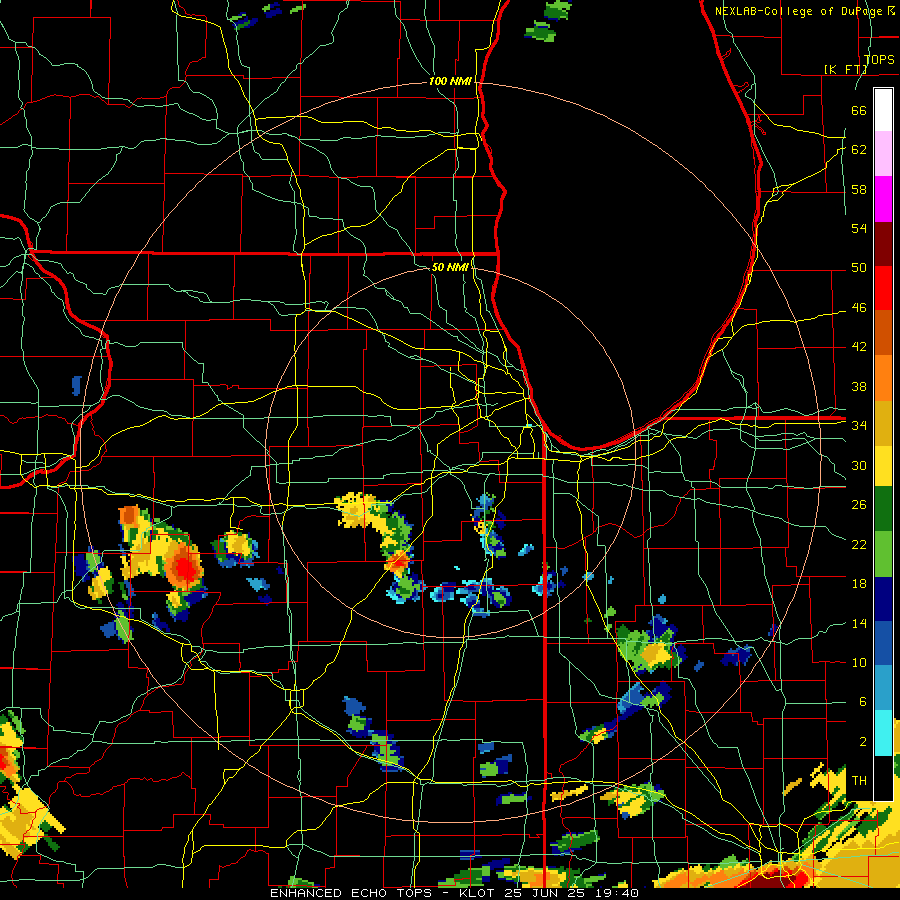Click the 30 value on the legend
The image size is (900, 900).
point(859,465)
